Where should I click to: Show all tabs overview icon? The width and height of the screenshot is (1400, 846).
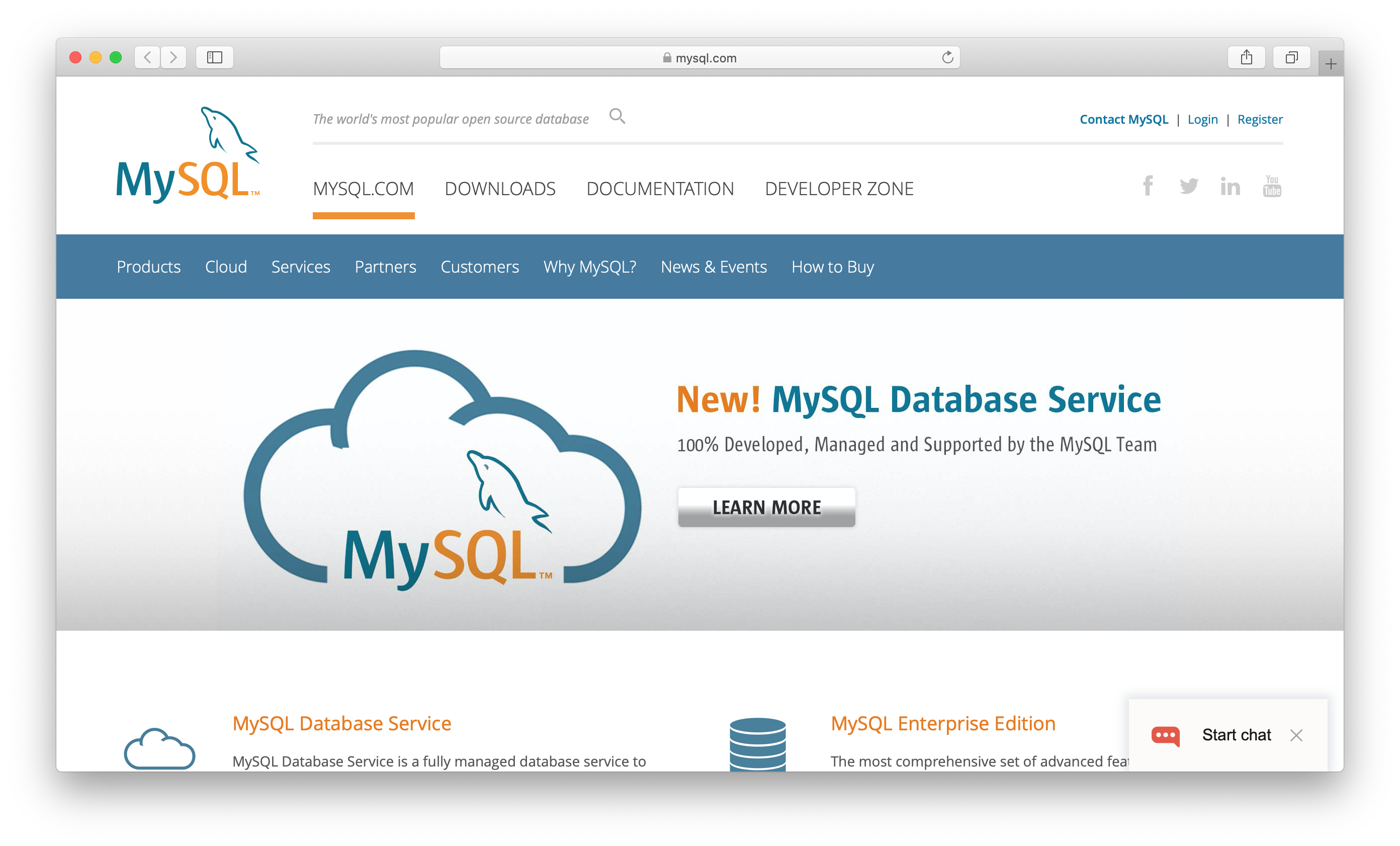pyautogui.click(x=1291, y=57)
